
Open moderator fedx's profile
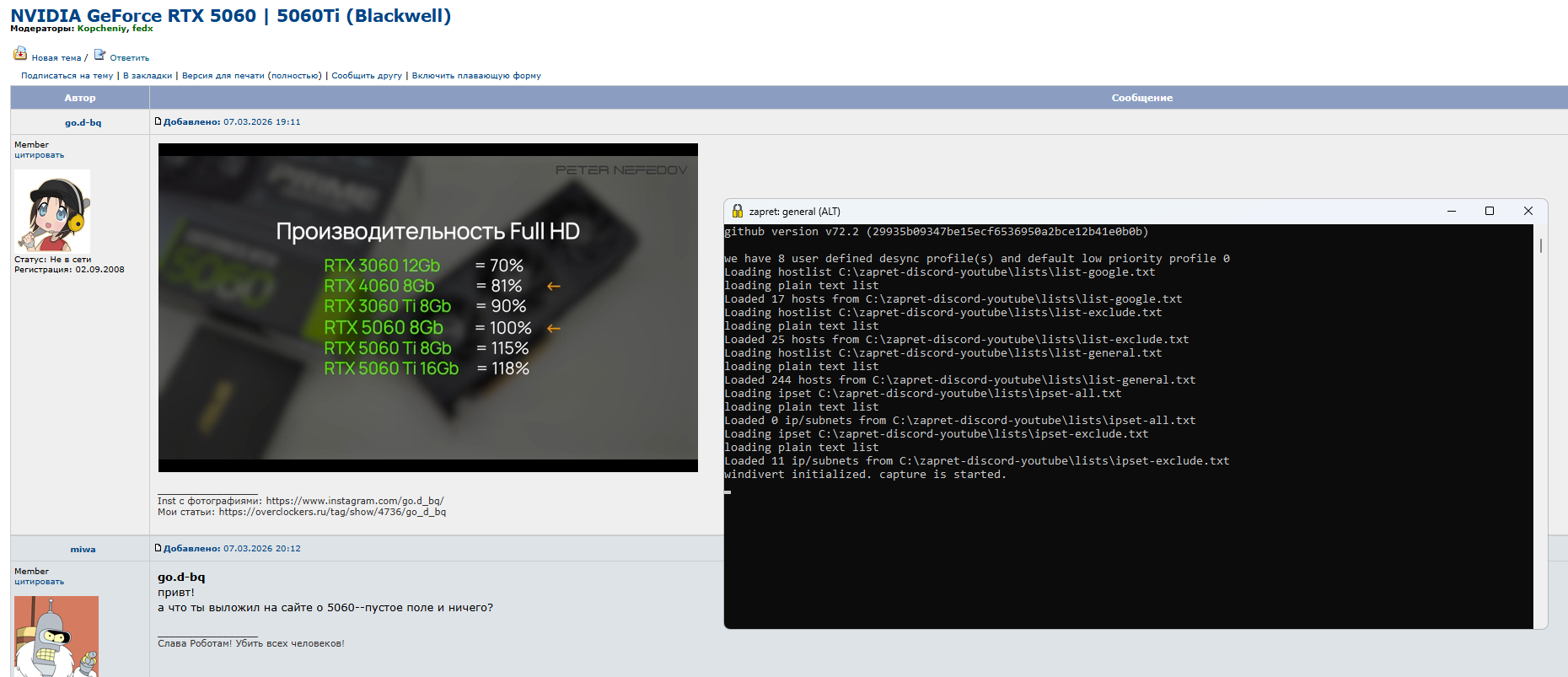click(142, 29)
